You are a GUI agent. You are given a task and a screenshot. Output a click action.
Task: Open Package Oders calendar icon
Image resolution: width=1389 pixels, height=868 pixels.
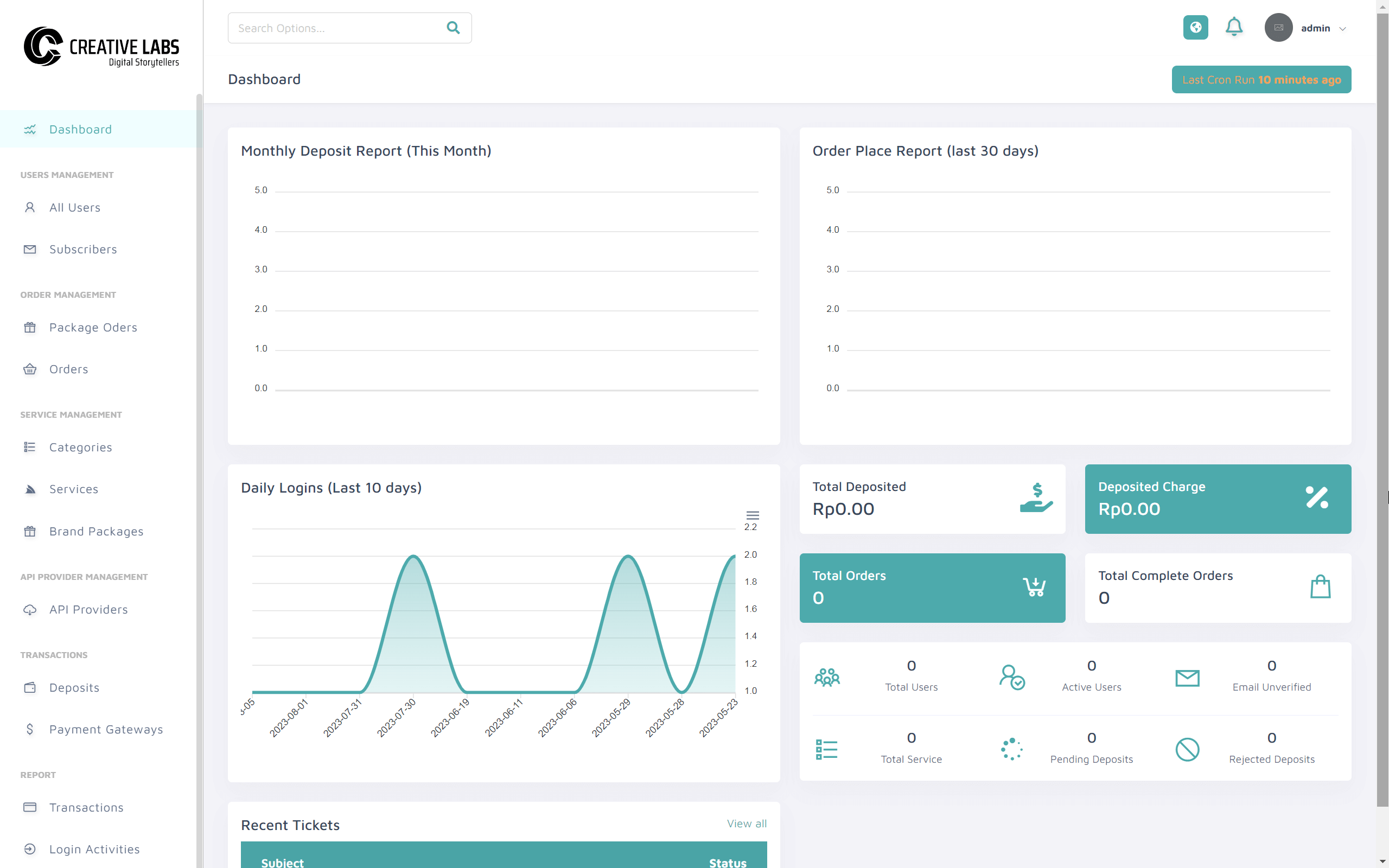click(29, 327)
